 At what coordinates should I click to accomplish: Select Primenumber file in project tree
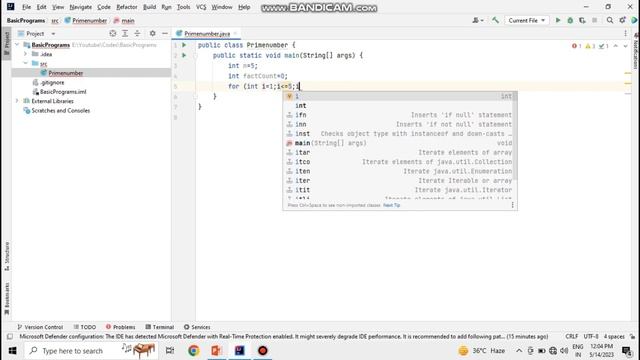coord(65,73)
